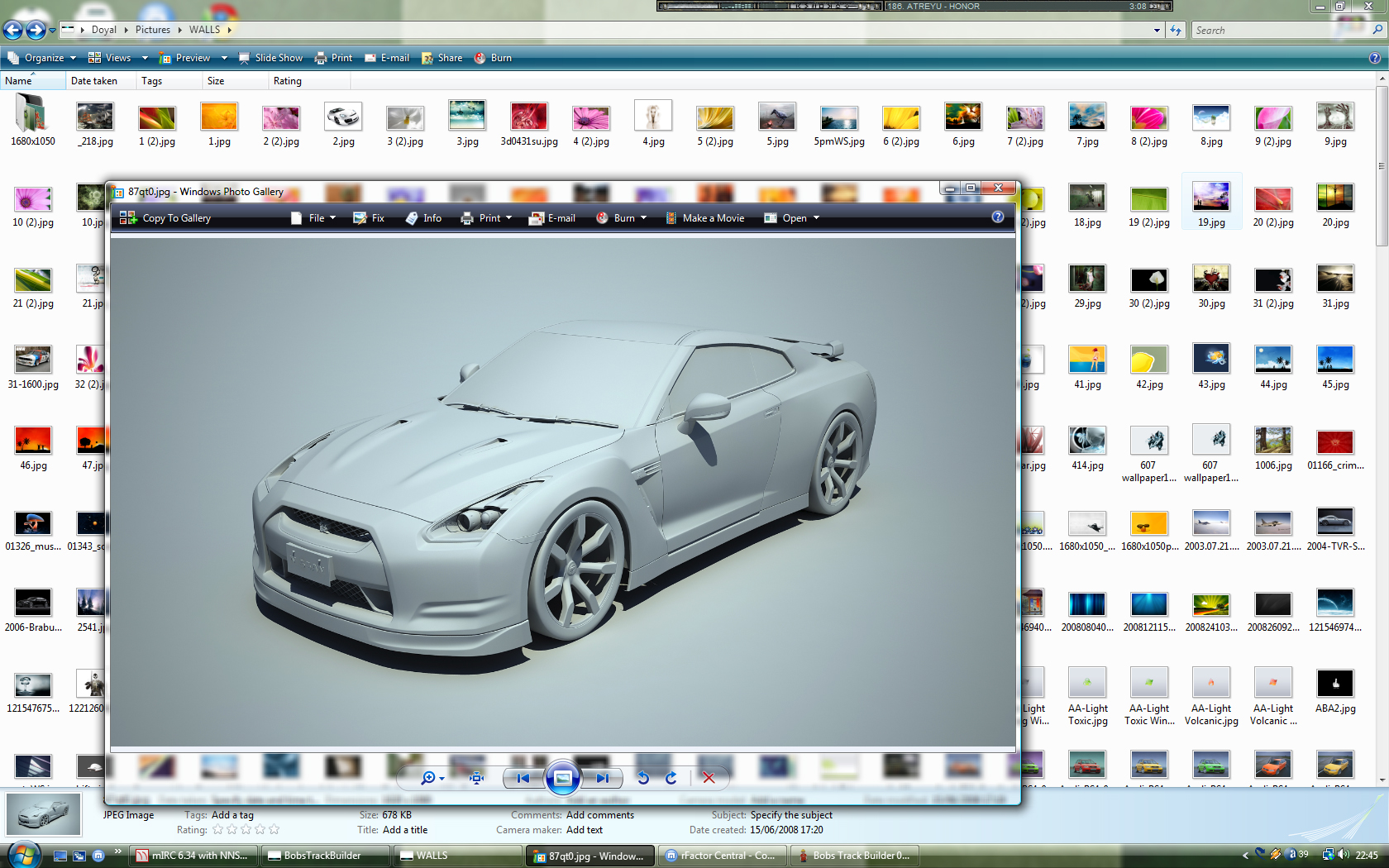Delete the photo with red X
The width and height of the screenshot is (1389, 868).
point(709,778)
